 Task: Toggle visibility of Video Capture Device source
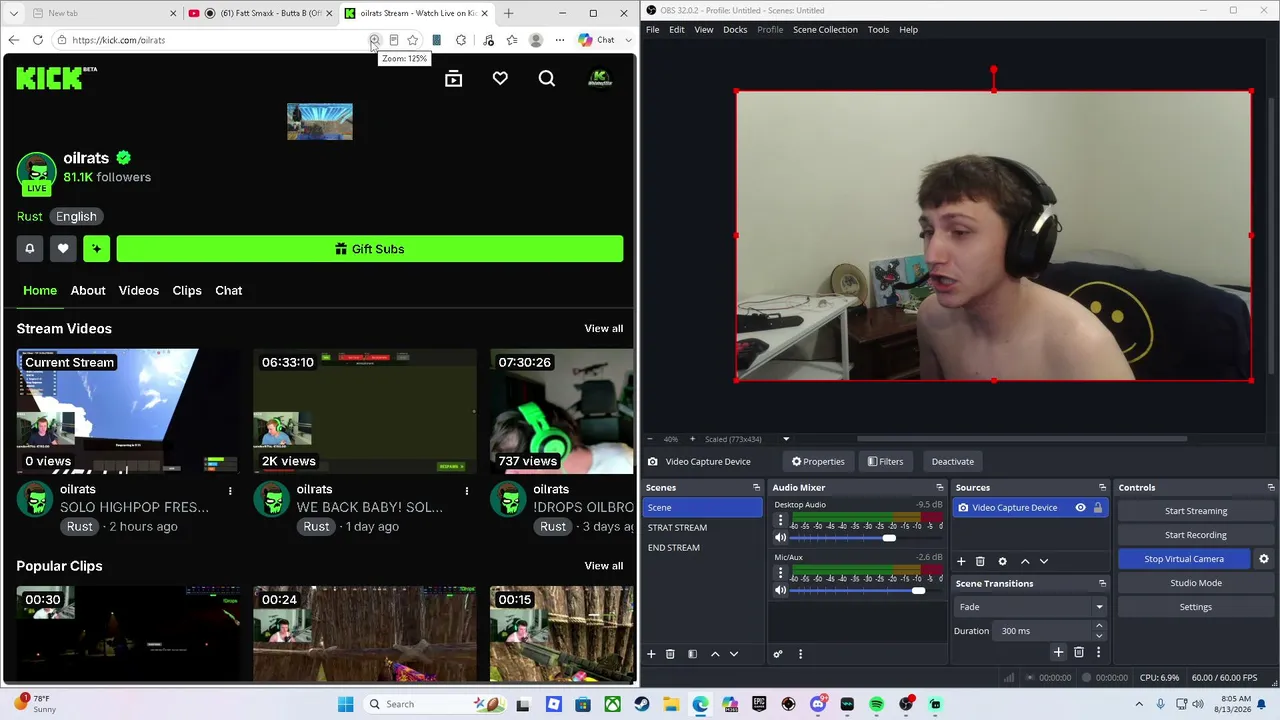pos(1080,508)
